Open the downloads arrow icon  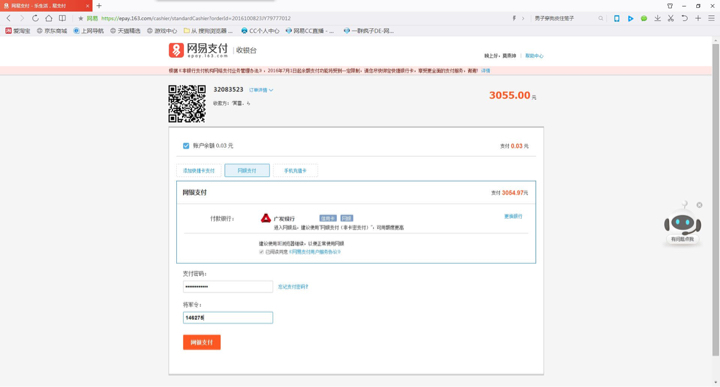click(658, 18)
